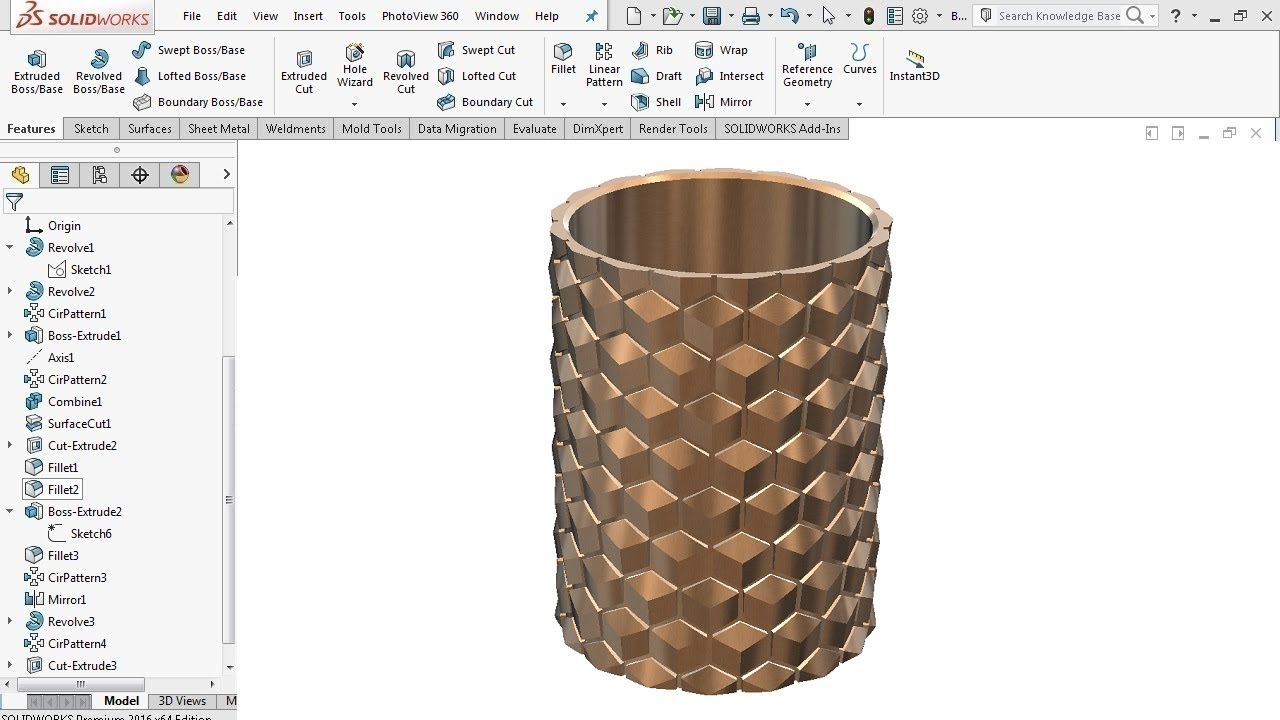The width and height of the screenshot is (1280, 720).
Task: Expand the Revolve3 feature node
Action: (10, 621)
